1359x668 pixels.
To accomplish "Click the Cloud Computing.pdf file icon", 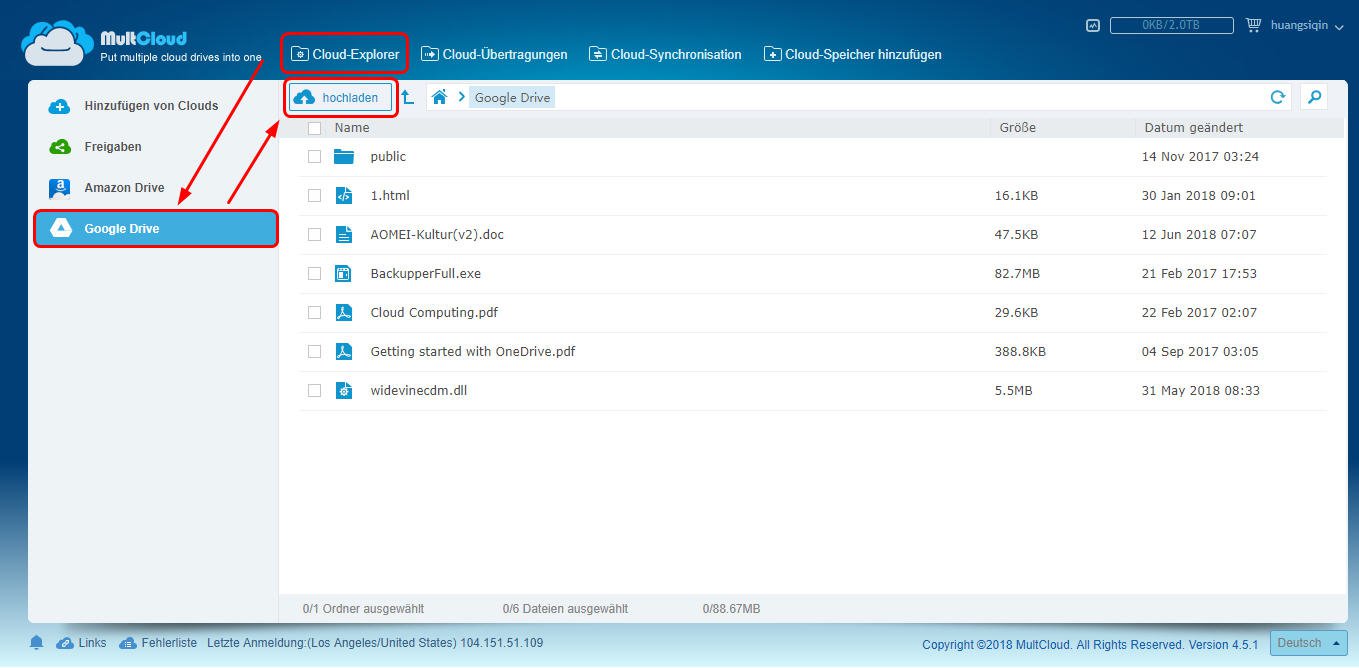I will (344, 312).
